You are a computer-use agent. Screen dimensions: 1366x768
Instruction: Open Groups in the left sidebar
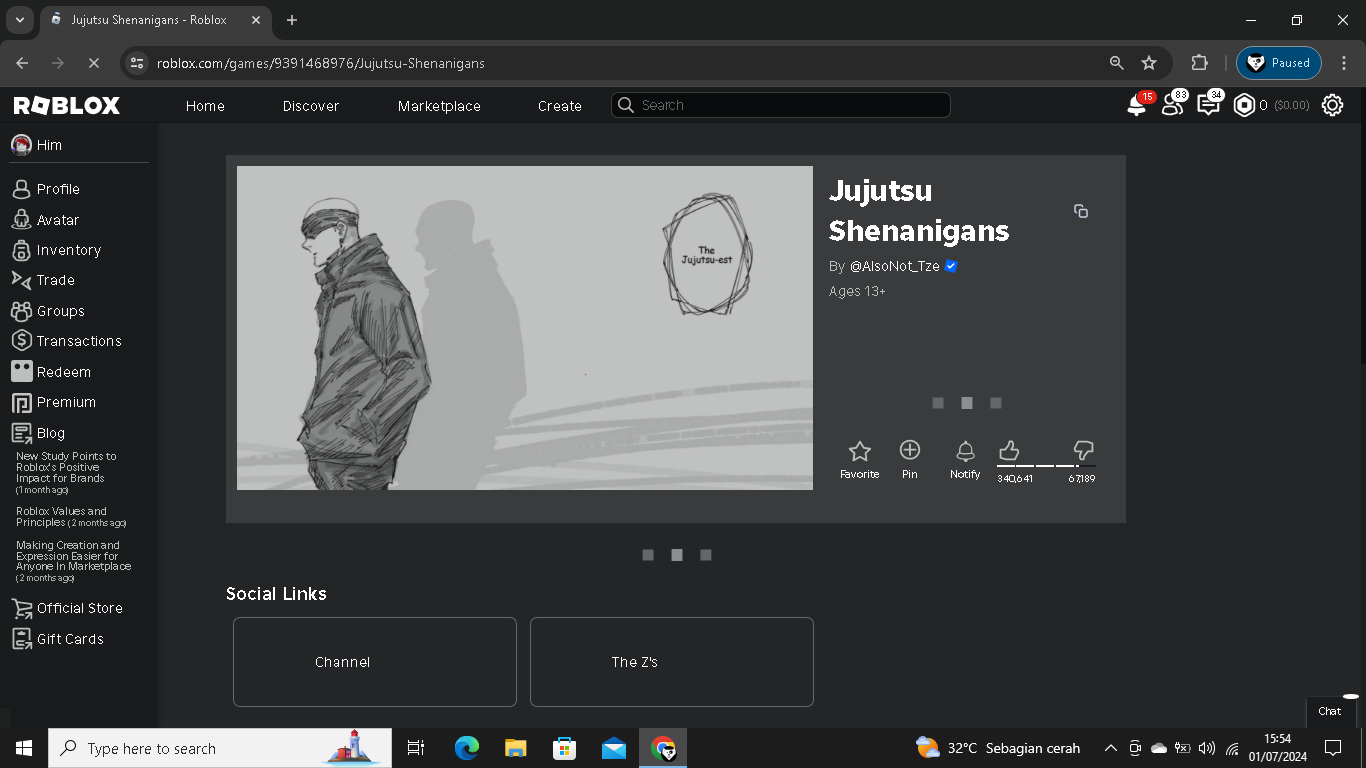pos(60,311)
